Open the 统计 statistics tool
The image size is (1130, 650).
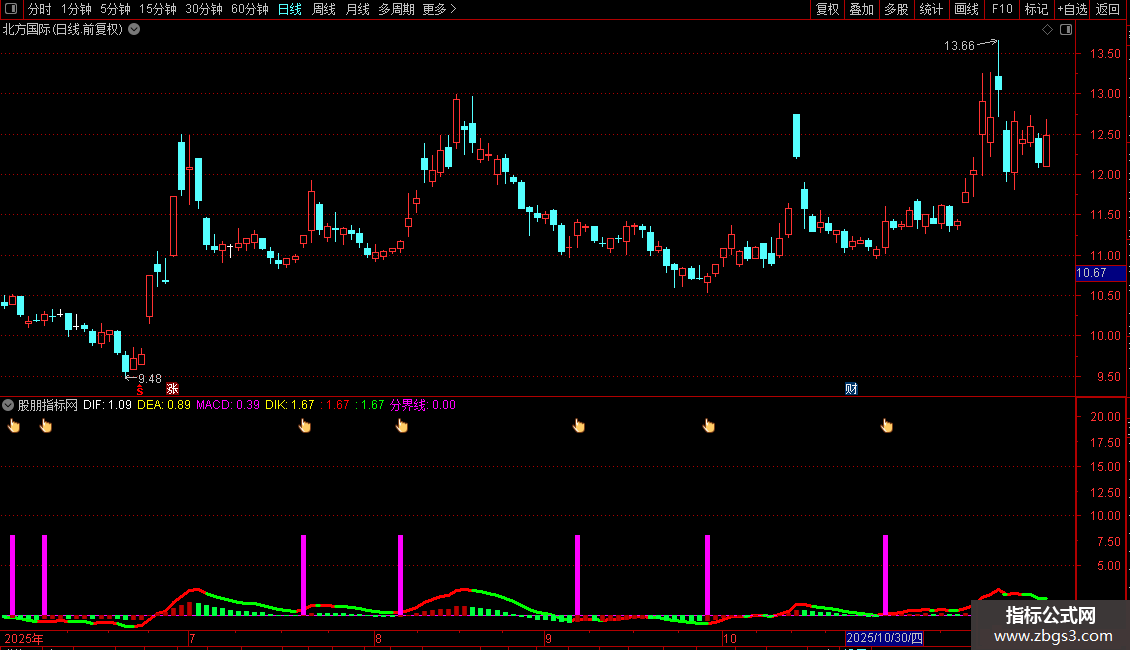pyautogui.click(x=931, y=9)
